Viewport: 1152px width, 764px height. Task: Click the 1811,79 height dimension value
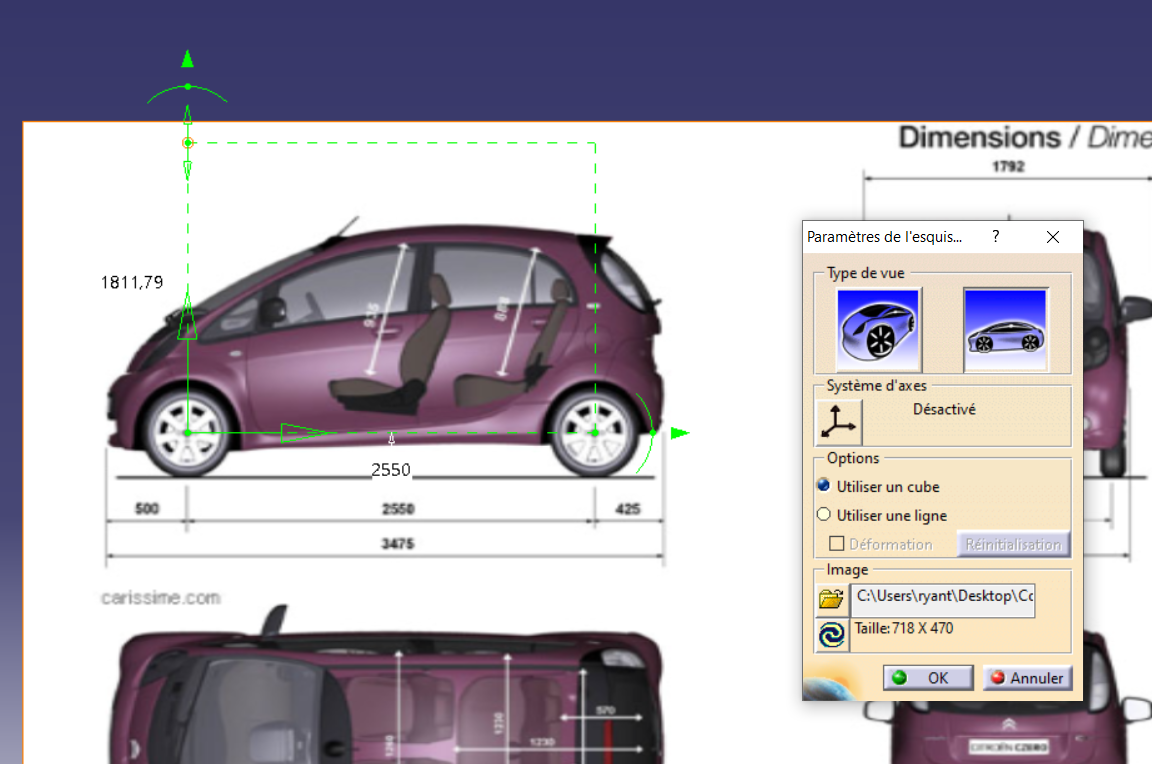(131, 283)
